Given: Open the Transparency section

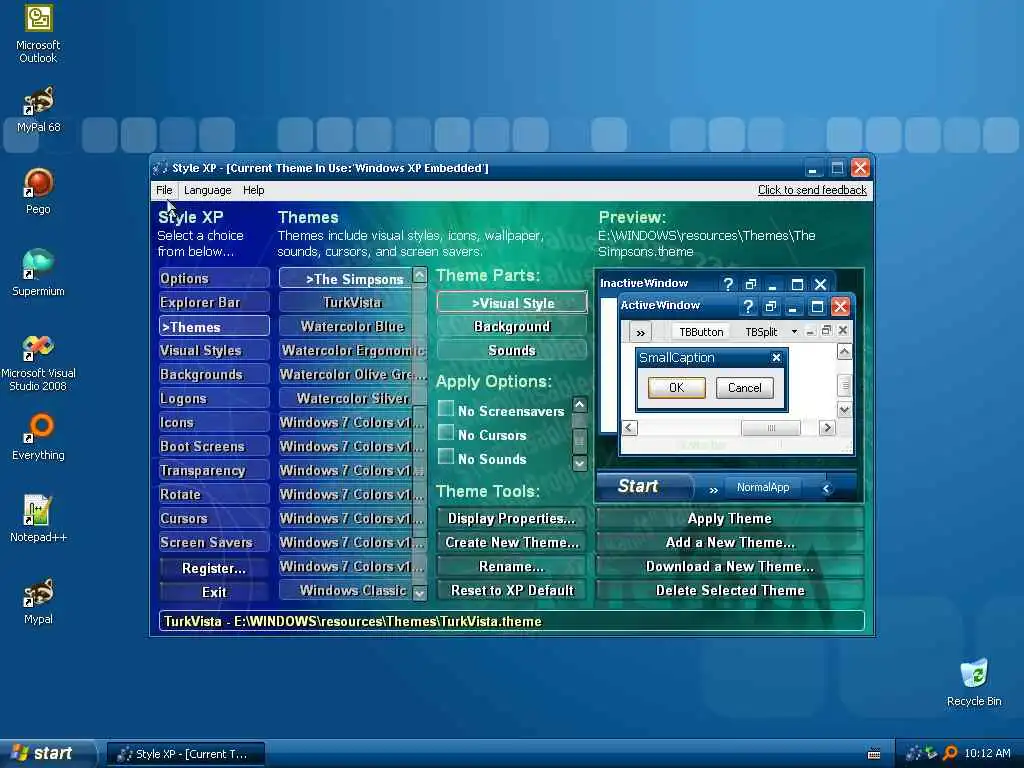Looking at the screenshot, I should pos(214,471).
